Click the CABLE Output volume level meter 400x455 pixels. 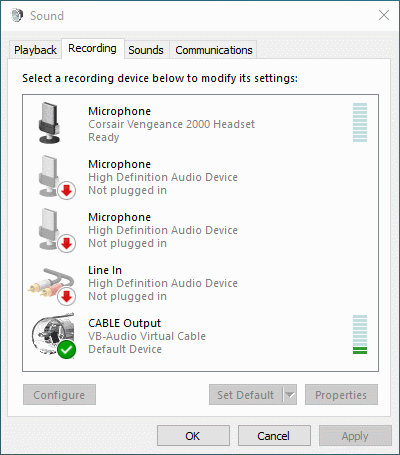(x=360, y=334)
